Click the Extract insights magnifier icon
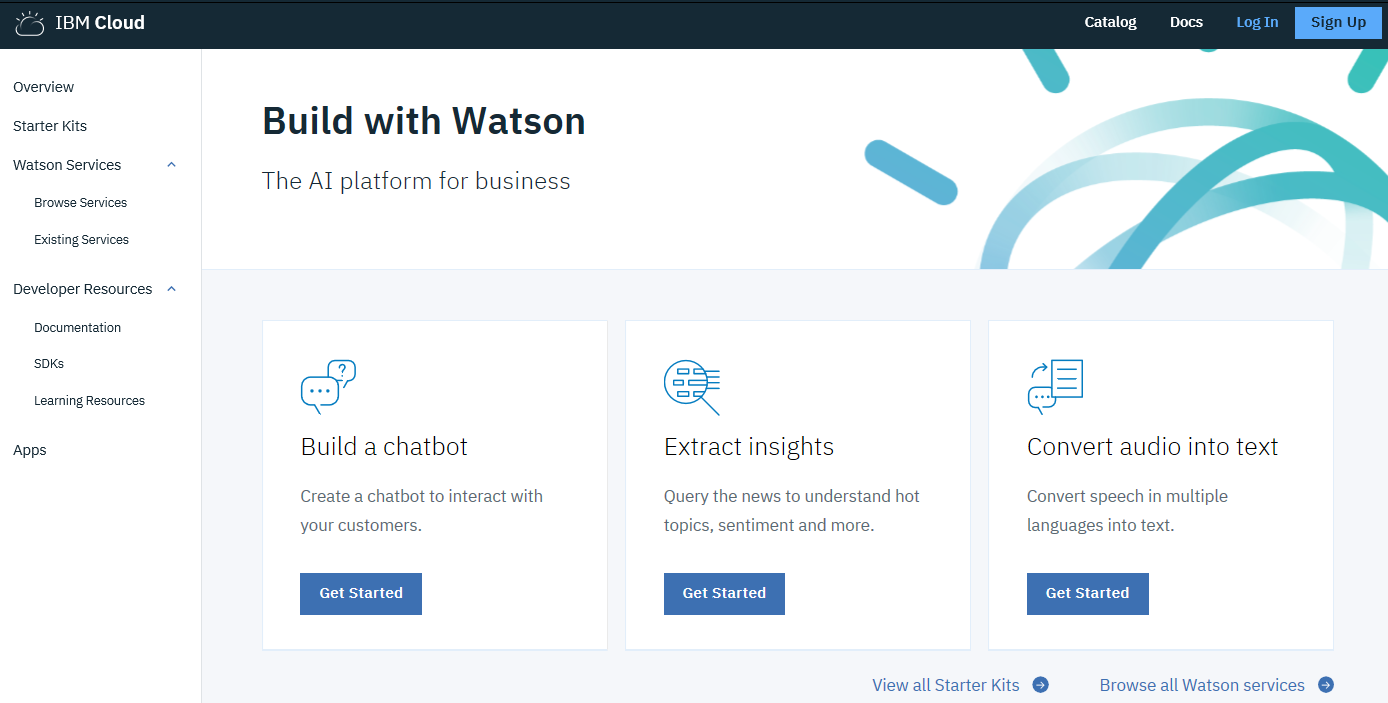 (x=692, y=387)
